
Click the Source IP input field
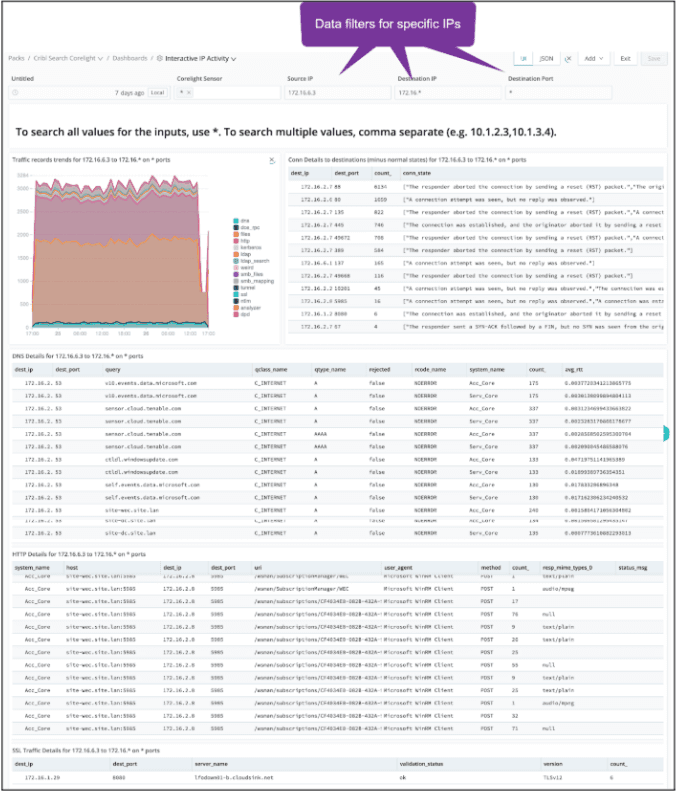point(337,93)
